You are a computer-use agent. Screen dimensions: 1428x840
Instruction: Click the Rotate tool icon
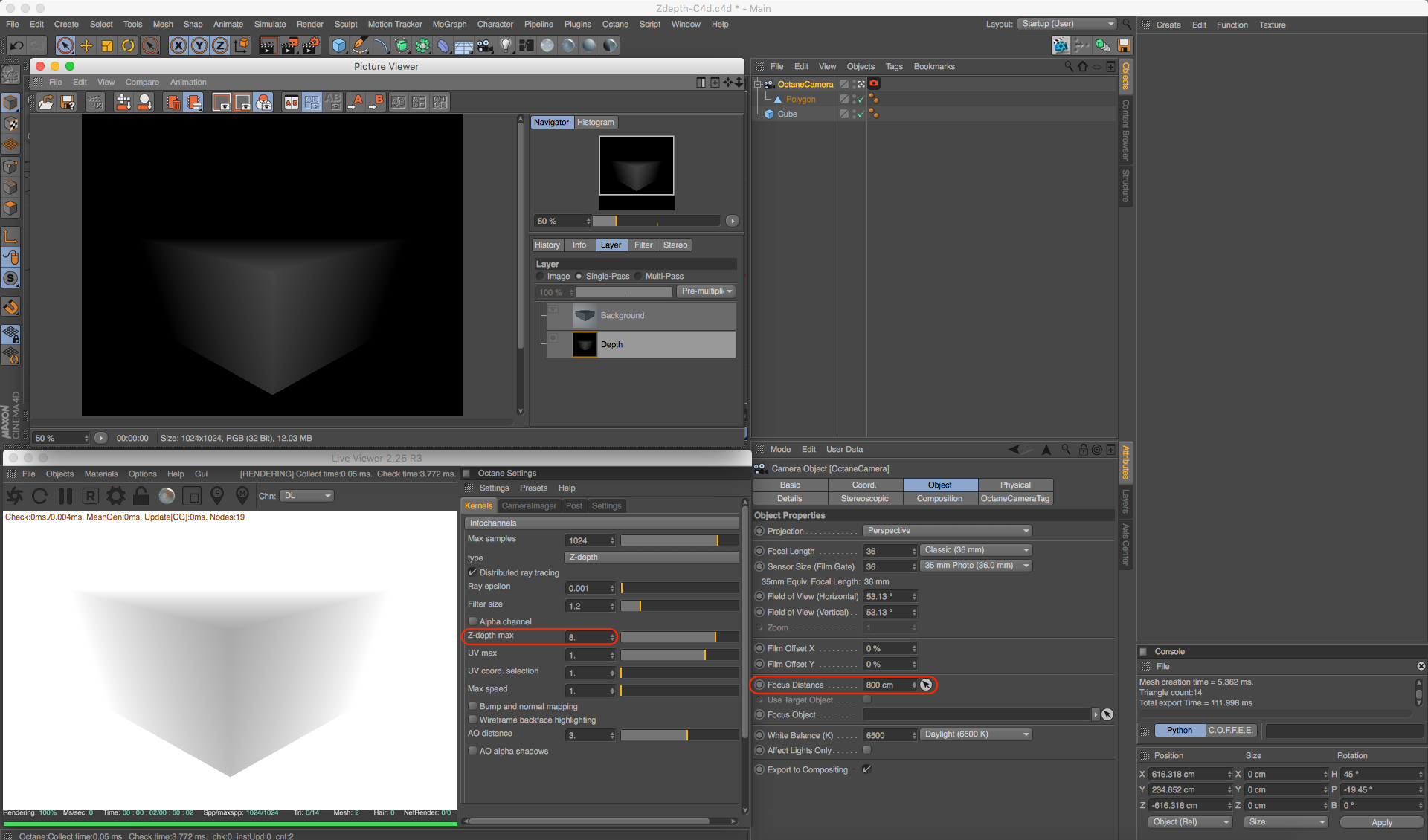(128, 46)
